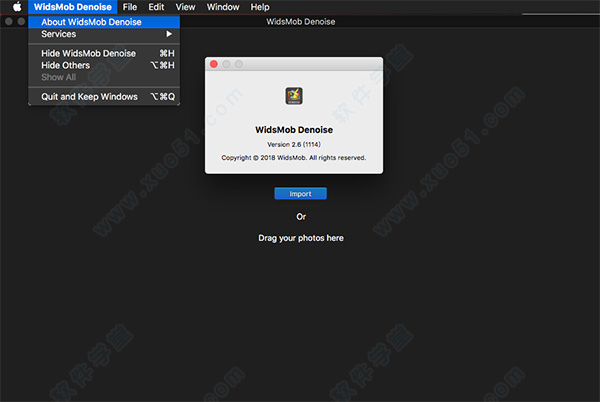
Task: Click the Drag your photos here text
Action: click(301, 238)
